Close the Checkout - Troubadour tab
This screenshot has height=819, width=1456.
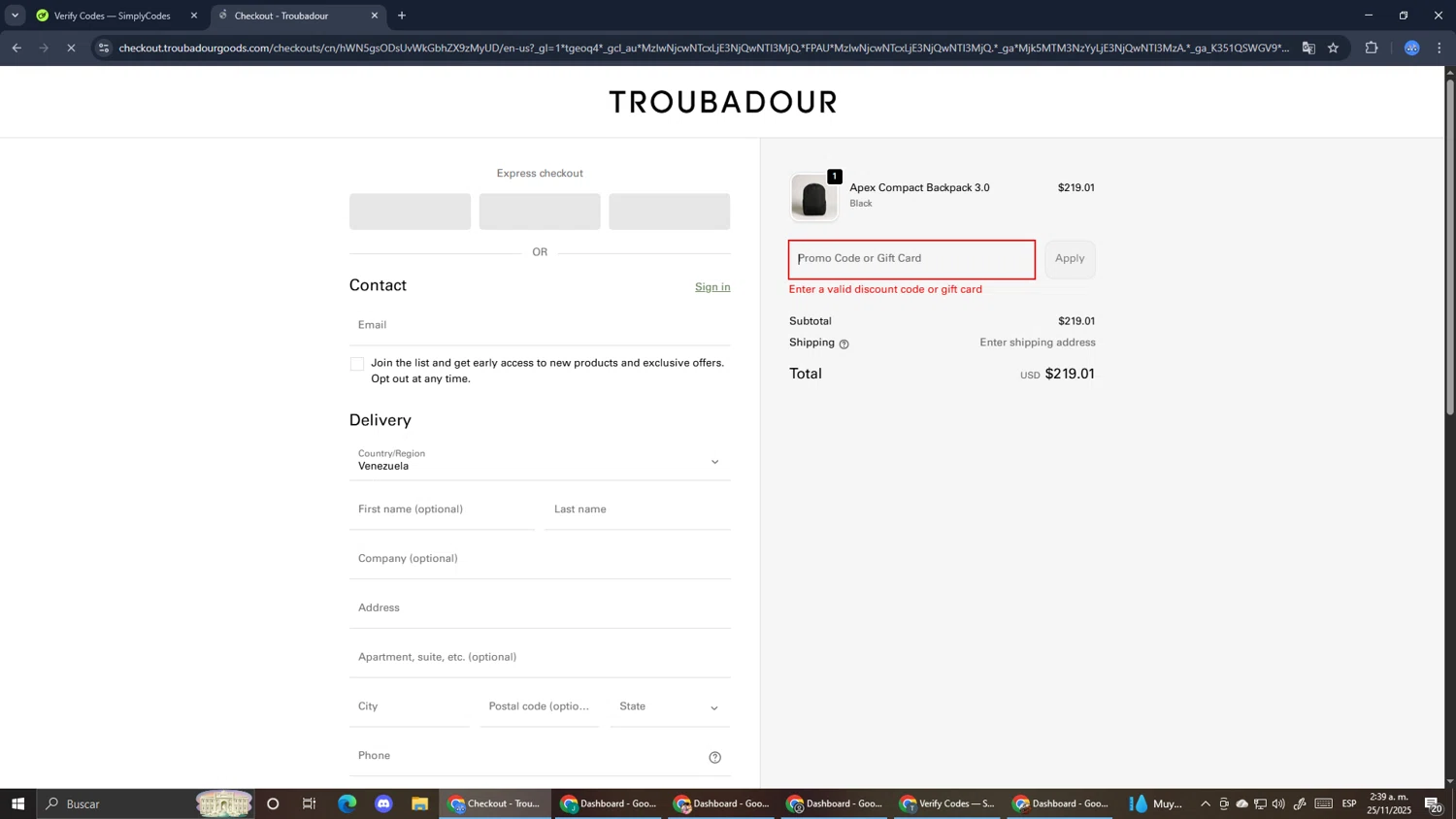click(375, 16)
